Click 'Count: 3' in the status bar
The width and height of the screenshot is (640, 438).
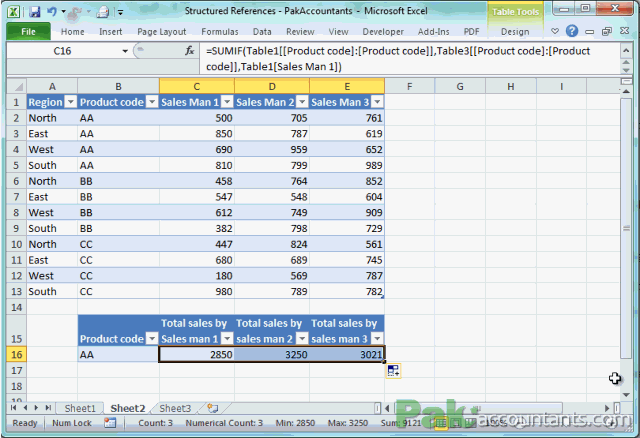[x=155, y=423]
